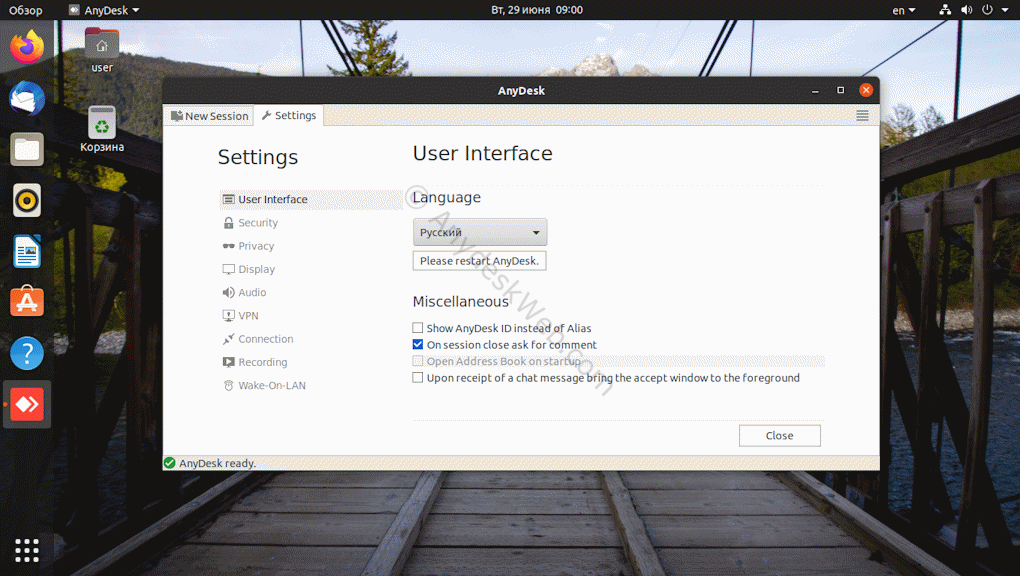Open the AnyDesk app menu in top bar
Image resolution: width=1020 pixels, height=576 pixels.
104,10
